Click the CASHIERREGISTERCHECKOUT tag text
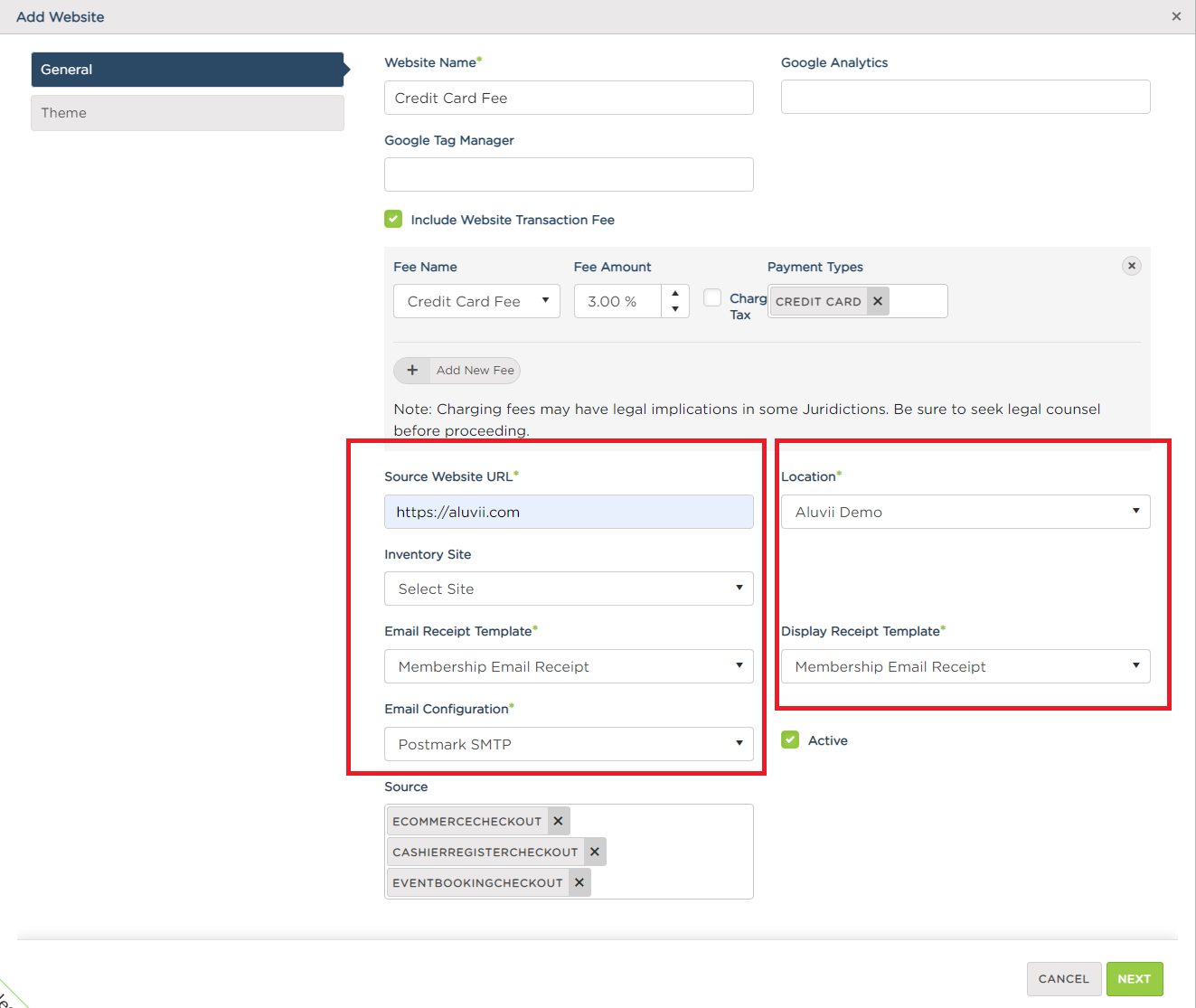Screen dimensions: 1196x1008 (485, 852)
